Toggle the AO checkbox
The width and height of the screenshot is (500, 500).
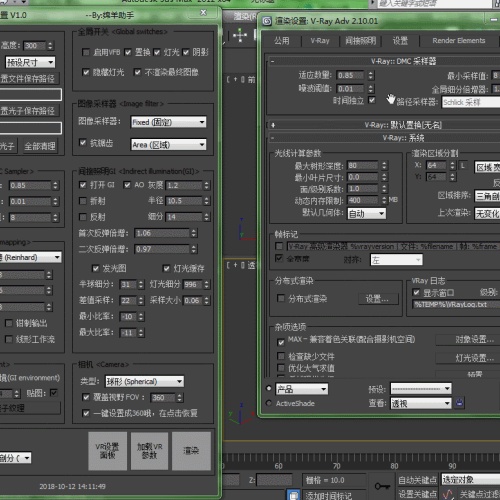pos(127,185)
